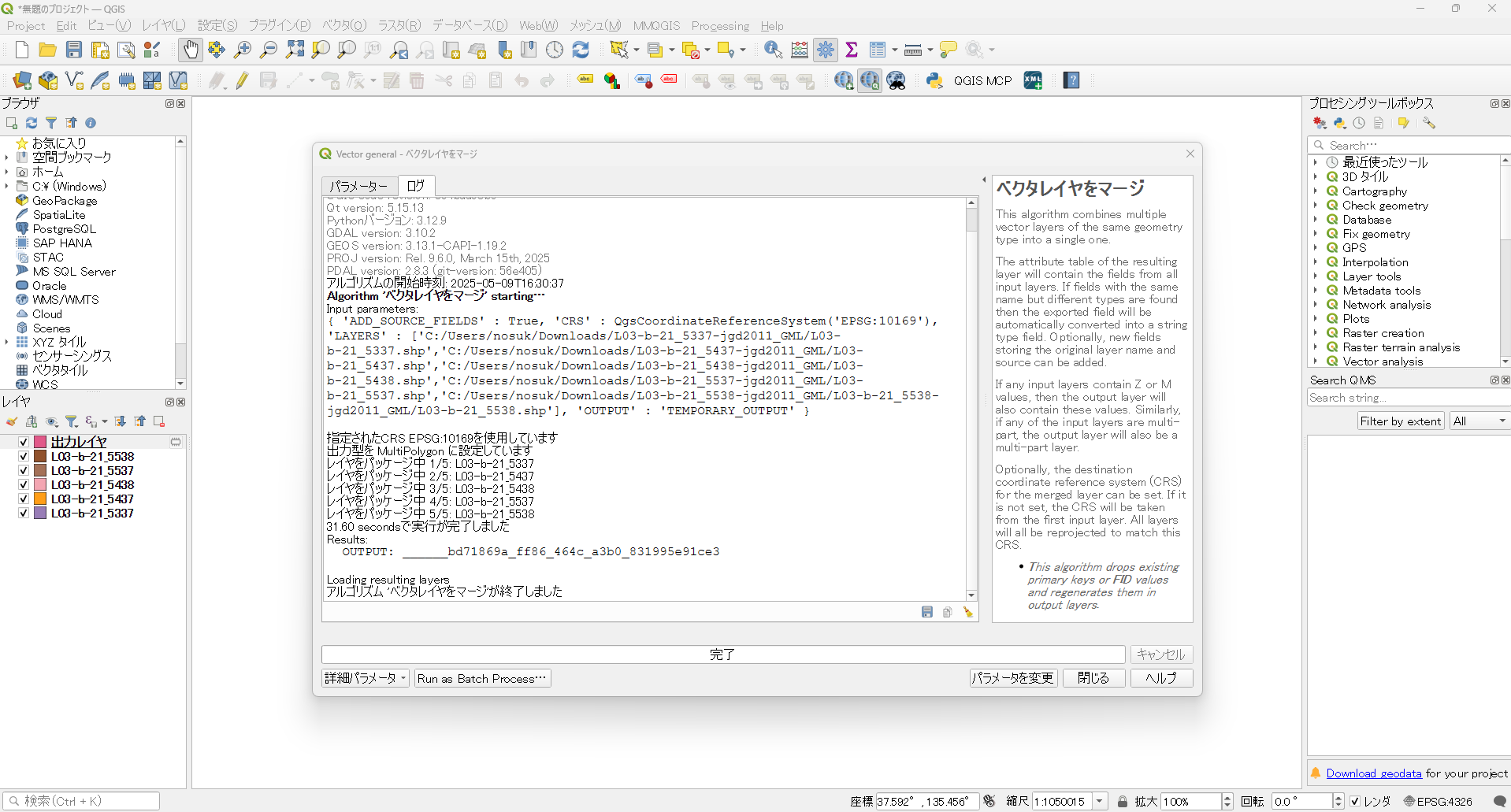The height and width of the screenshot is (812, 1511).
Task: Open the scale dropdown in status bar
Action: [x=1100, y=802]
